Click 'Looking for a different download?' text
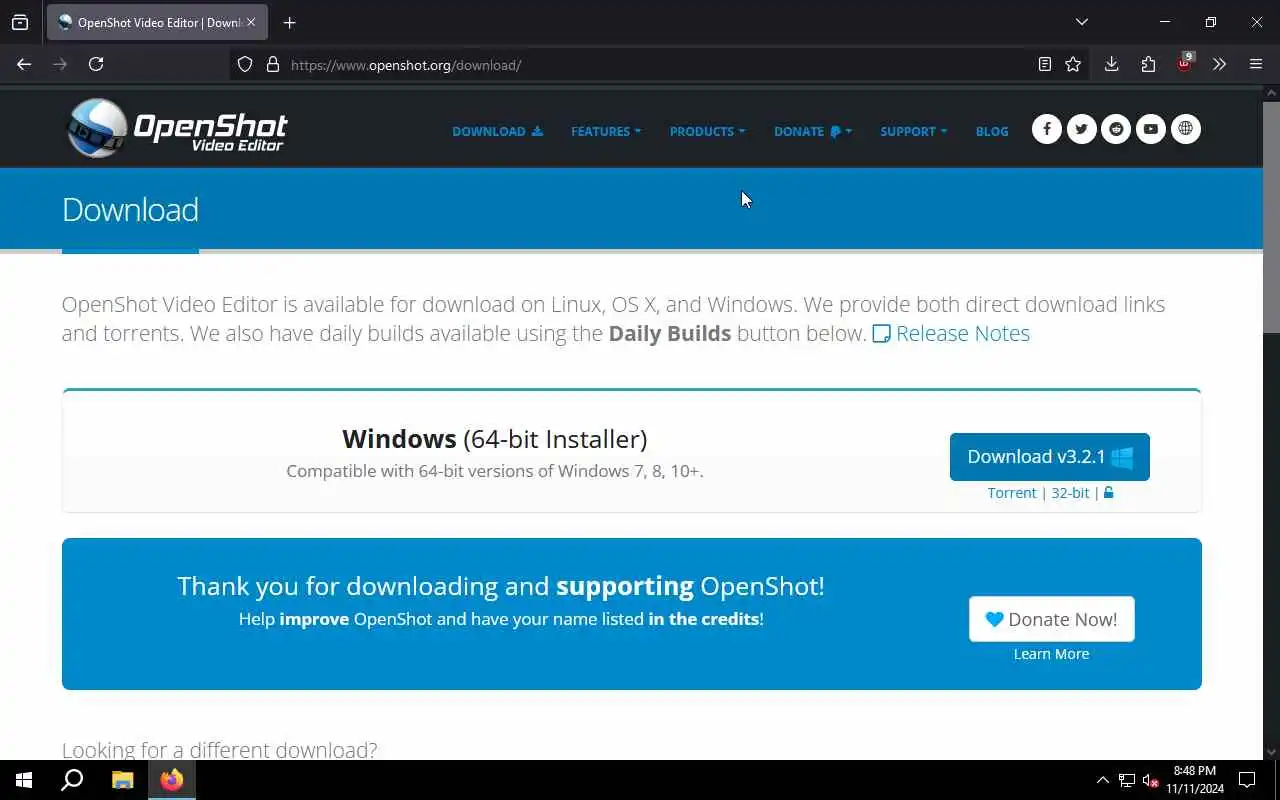The image size is (1280, 800). [220, 750]
